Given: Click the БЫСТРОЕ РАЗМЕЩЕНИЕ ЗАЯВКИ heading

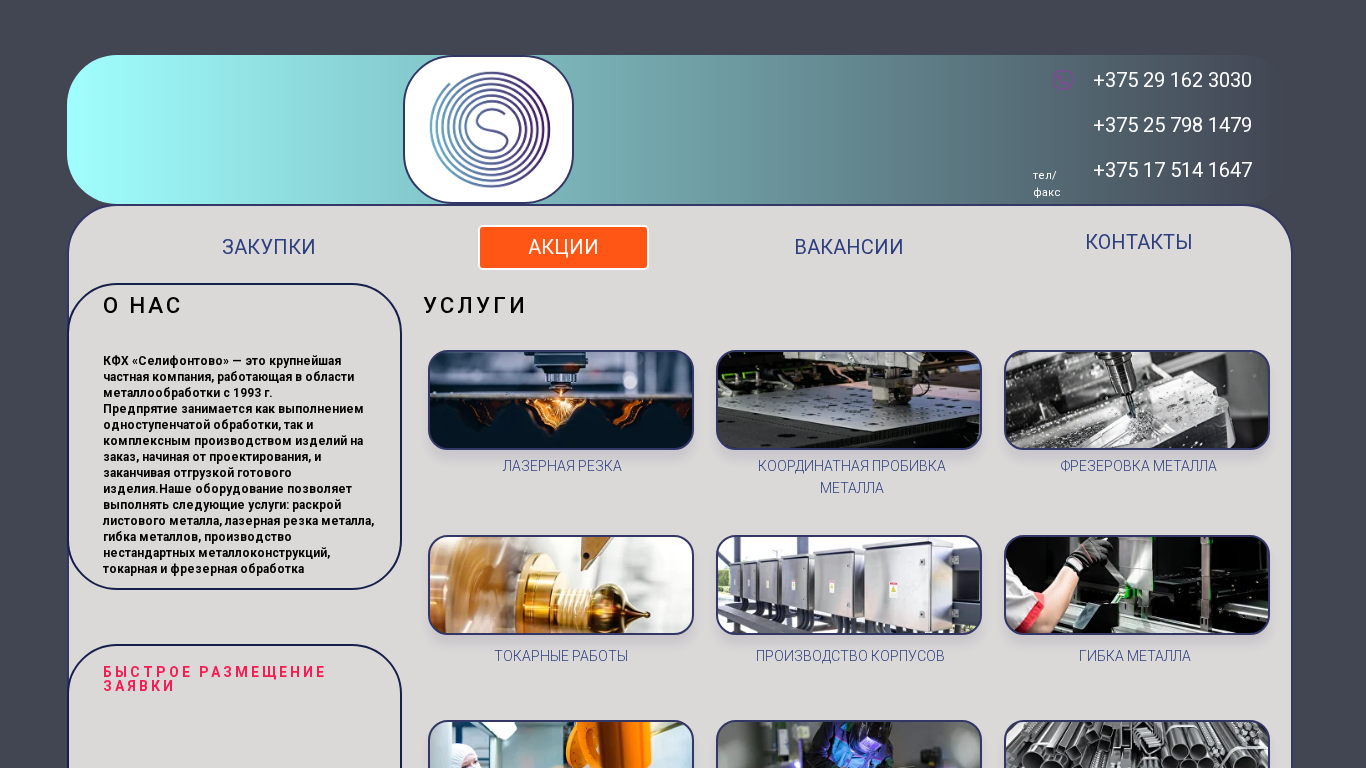Looking at the screenshot, I should 215,679.
